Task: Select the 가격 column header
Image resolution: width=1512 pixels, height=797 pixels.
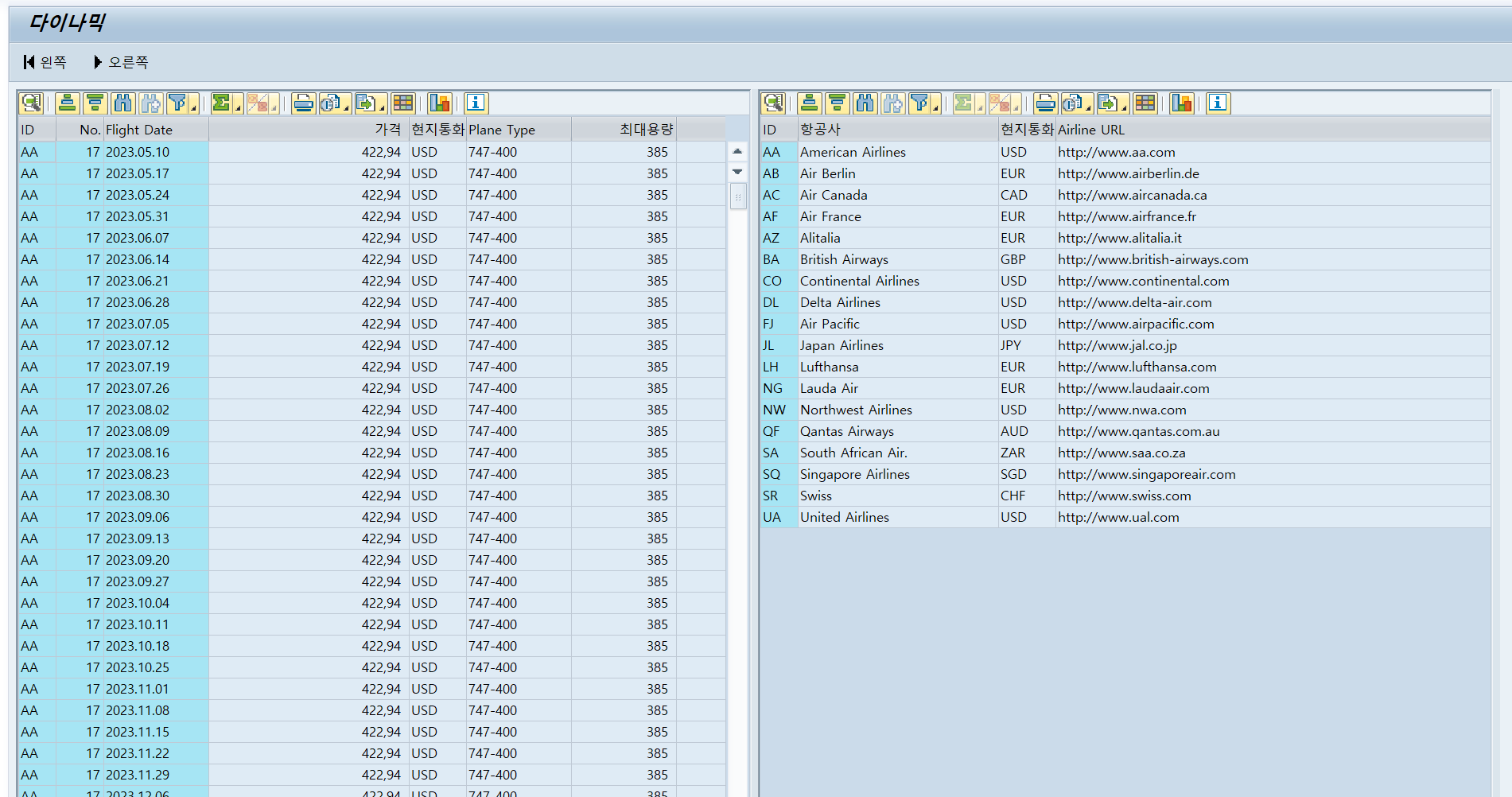Action: pyautogui.click(x=309, y=130)
